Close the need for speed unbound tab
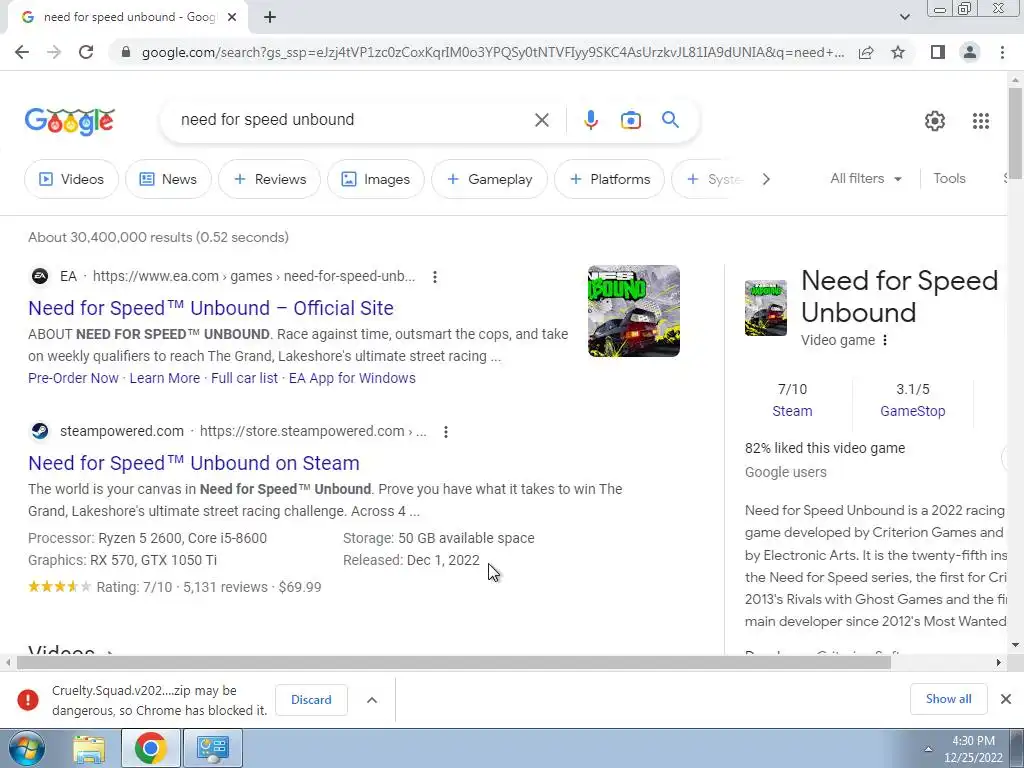This screenshot has height=768, width=1024. coord(232,17)
